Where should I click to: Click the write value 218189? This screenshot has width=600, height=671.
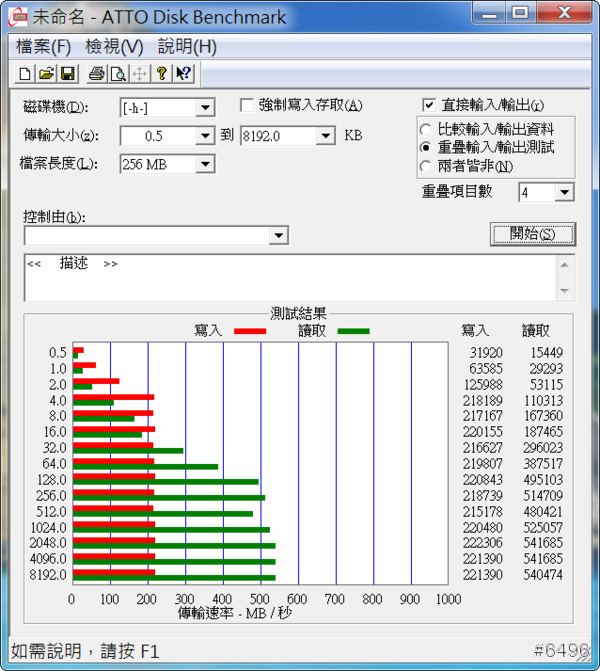click(483, 401)
